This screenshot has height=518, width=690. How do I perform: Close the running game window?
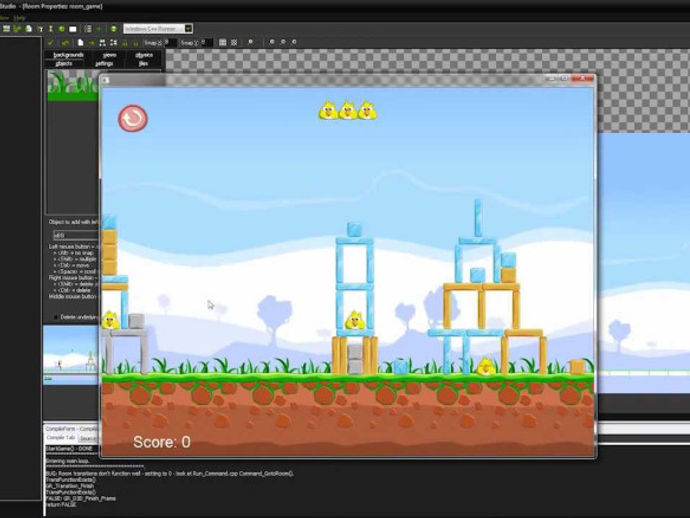(x=582, y=78)
